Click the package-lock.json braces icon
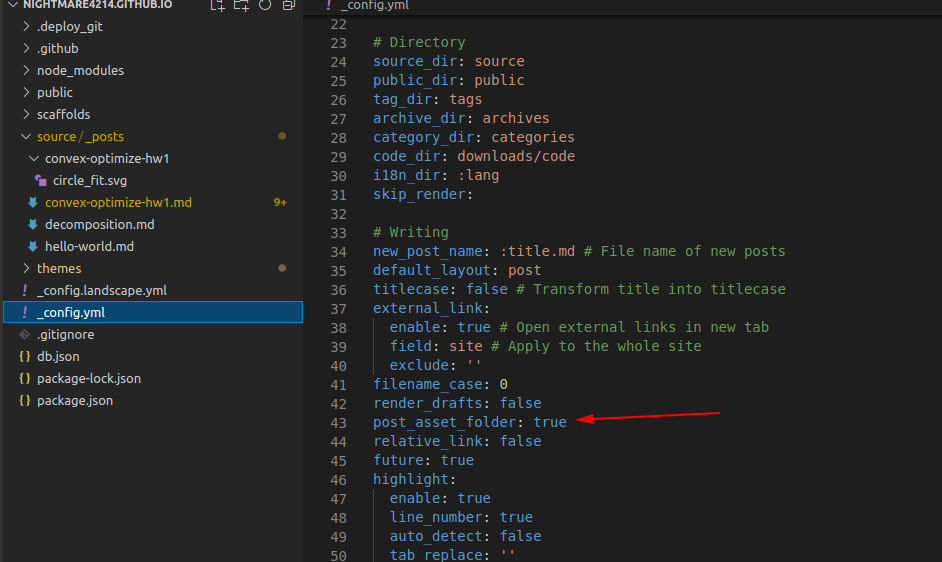 coord(25,379)
